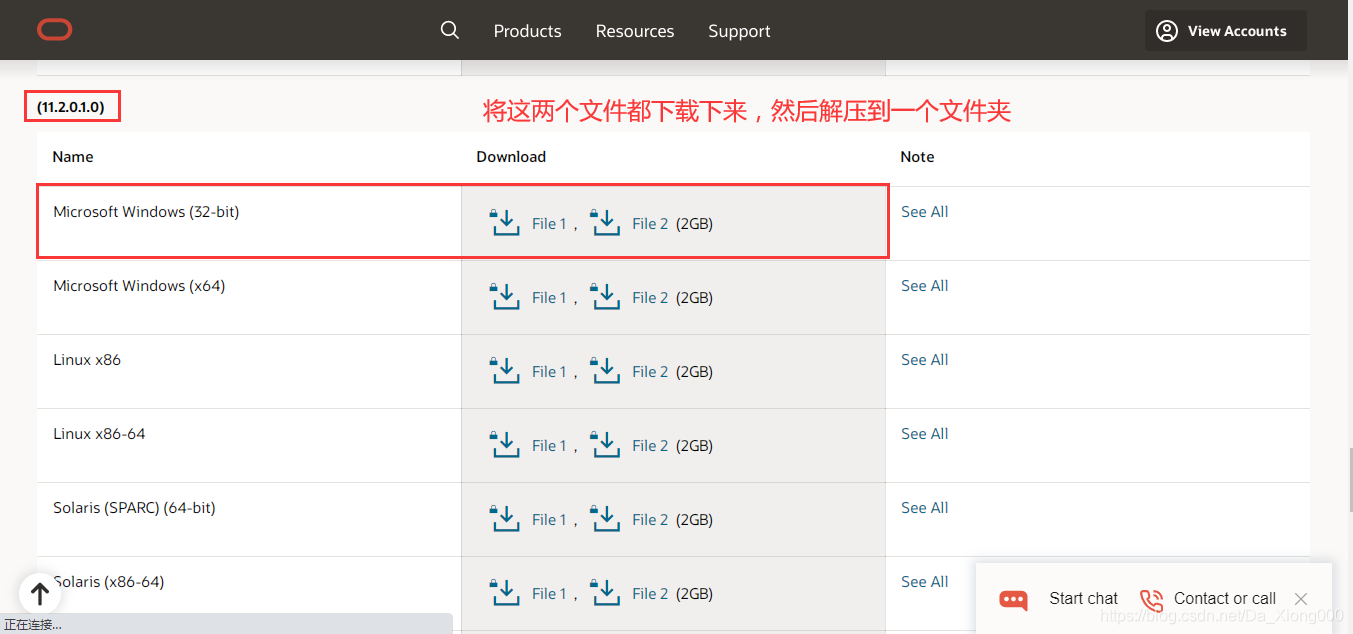Click the Start chat speech bubble icon

click(x=1013, y=599)
